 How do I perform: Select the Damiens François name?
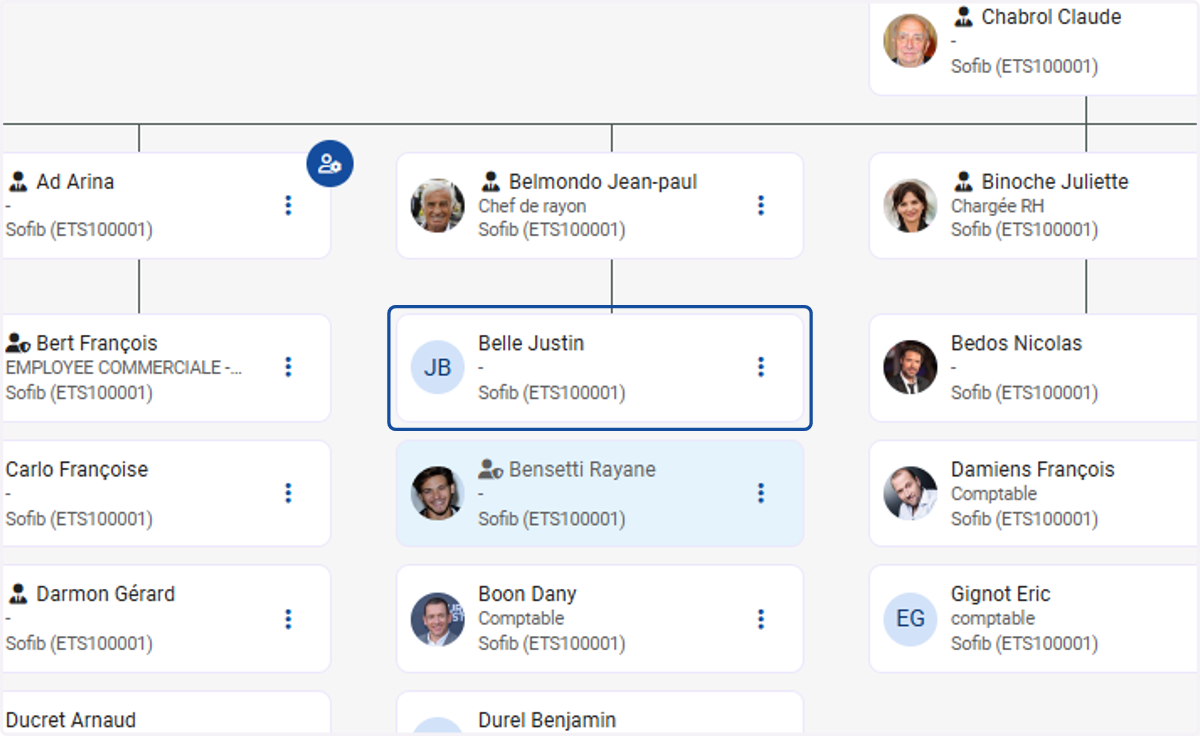(1033, 470)
